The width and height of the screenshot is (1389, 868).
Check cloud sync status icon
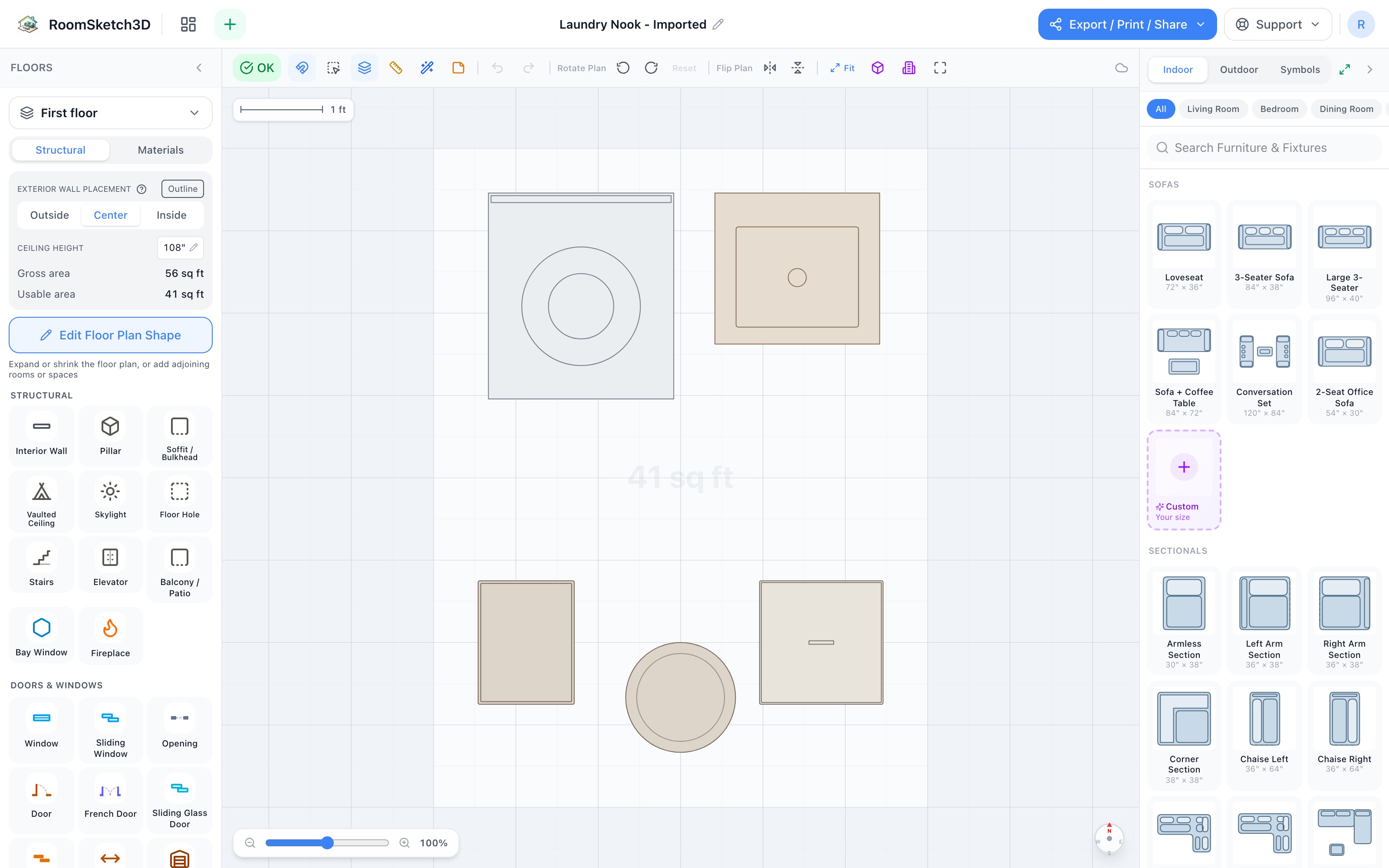pyautogui.click(x=1121, y=68)
